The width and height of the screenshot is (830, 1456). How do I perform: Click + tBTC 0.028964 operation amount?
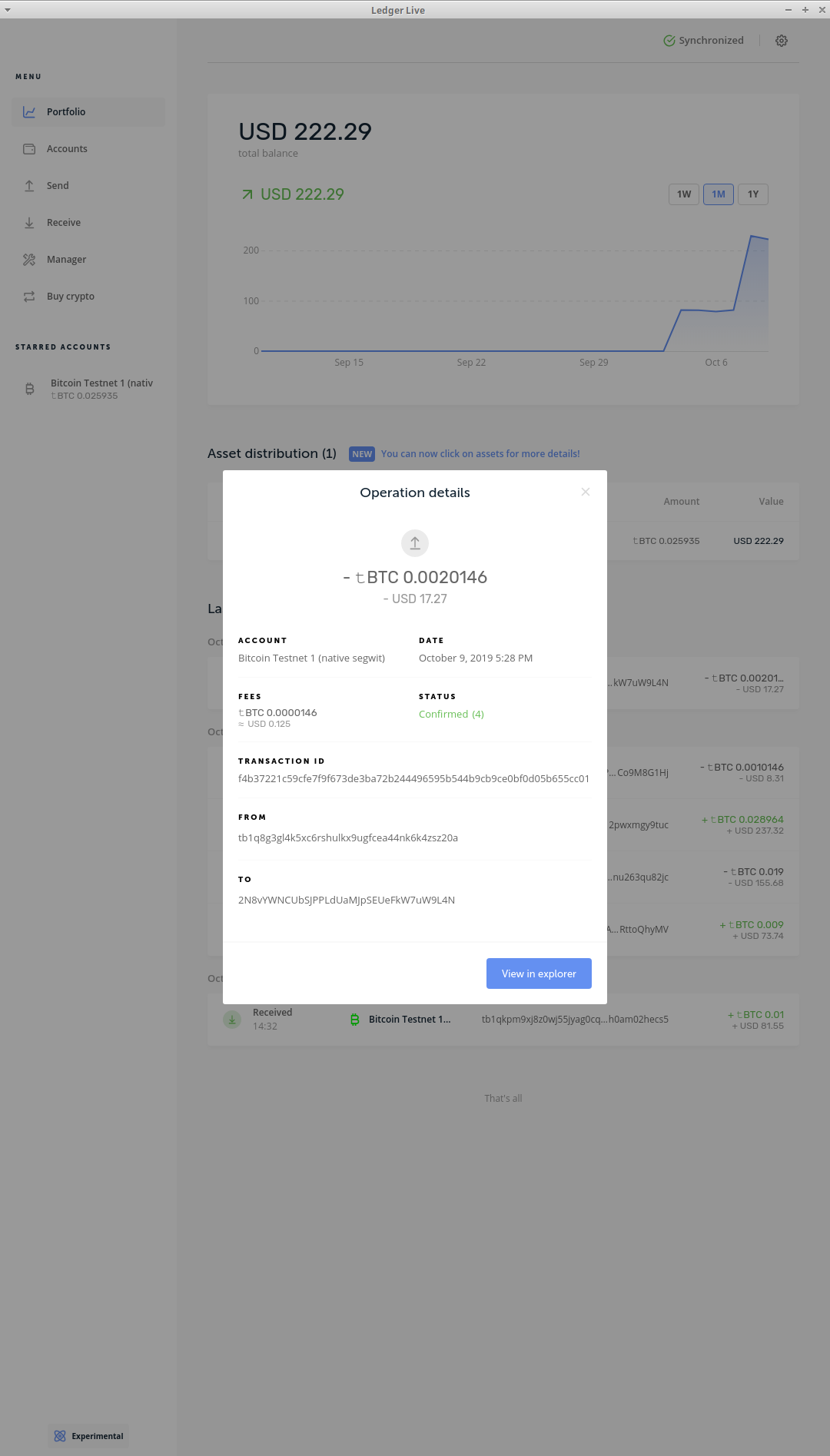(x=742, y=820)
